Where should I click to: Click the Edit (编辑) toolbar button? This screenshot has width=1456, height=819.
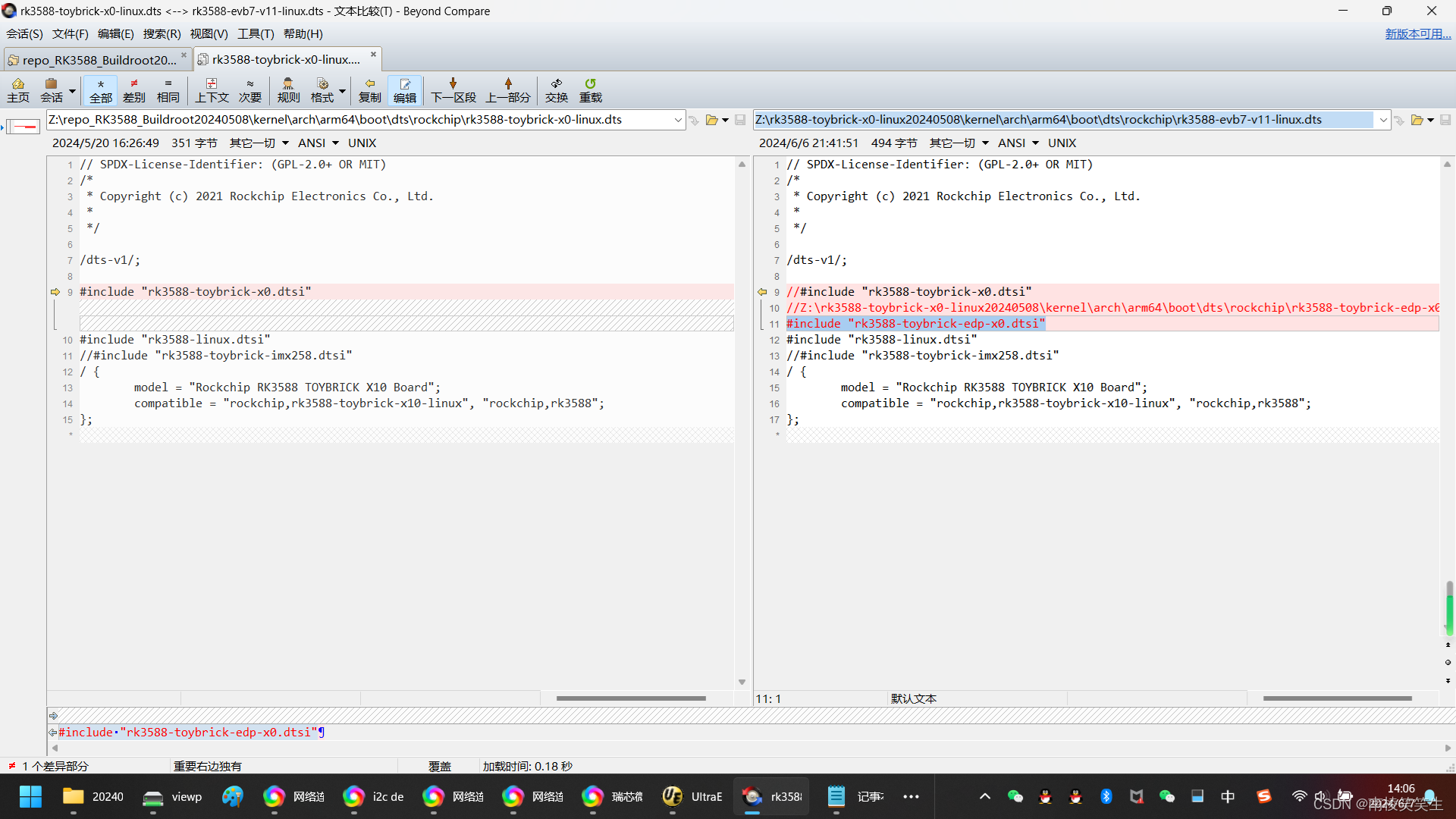(x=404, y=89)
